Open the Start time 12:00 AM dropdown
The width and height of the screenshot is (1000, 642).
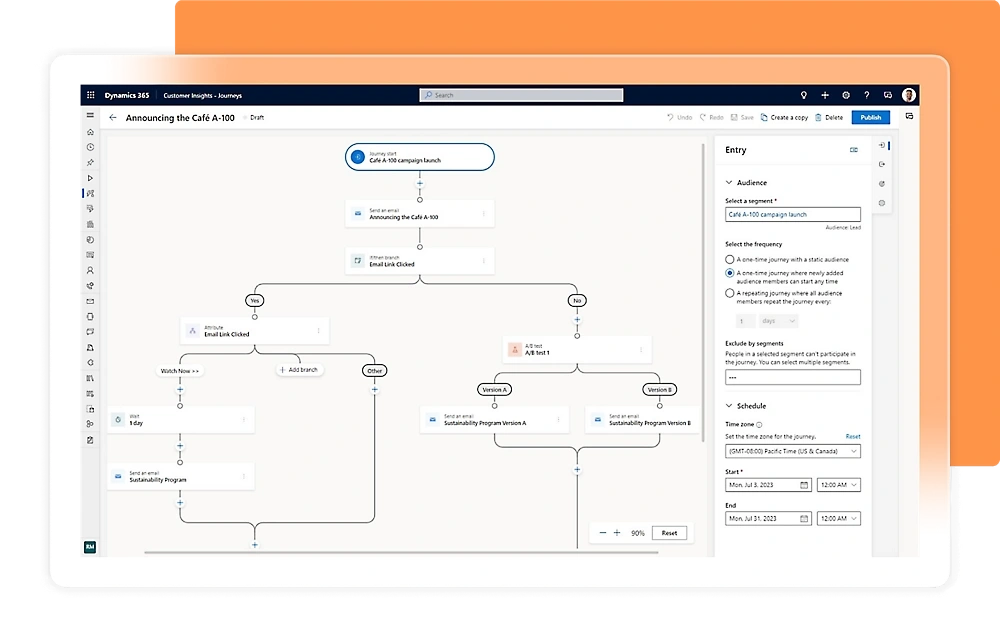pos(838,485)
